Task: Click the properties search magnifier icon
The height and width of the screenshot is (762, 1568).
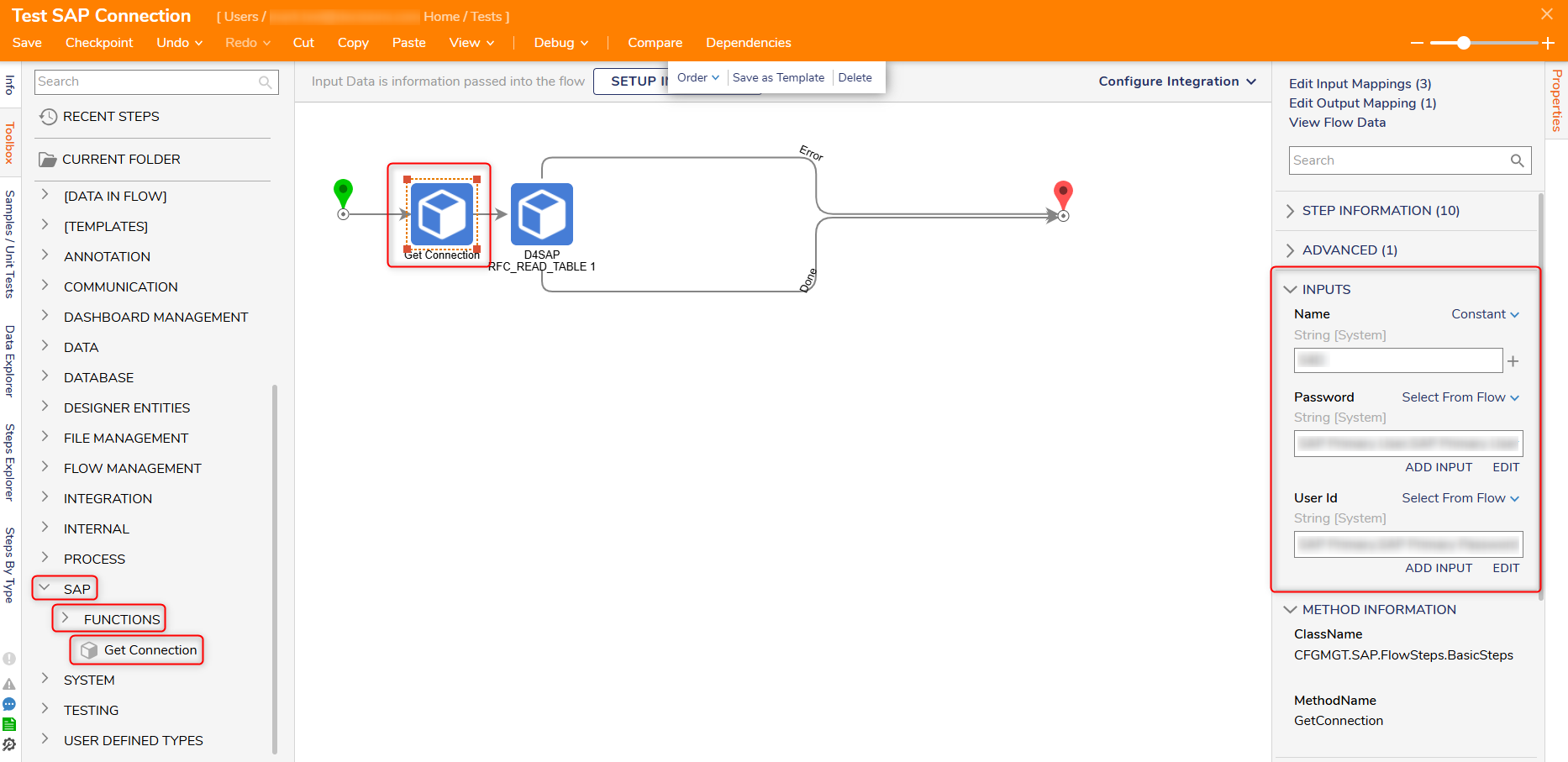Action: click(x=1517, y=160)
